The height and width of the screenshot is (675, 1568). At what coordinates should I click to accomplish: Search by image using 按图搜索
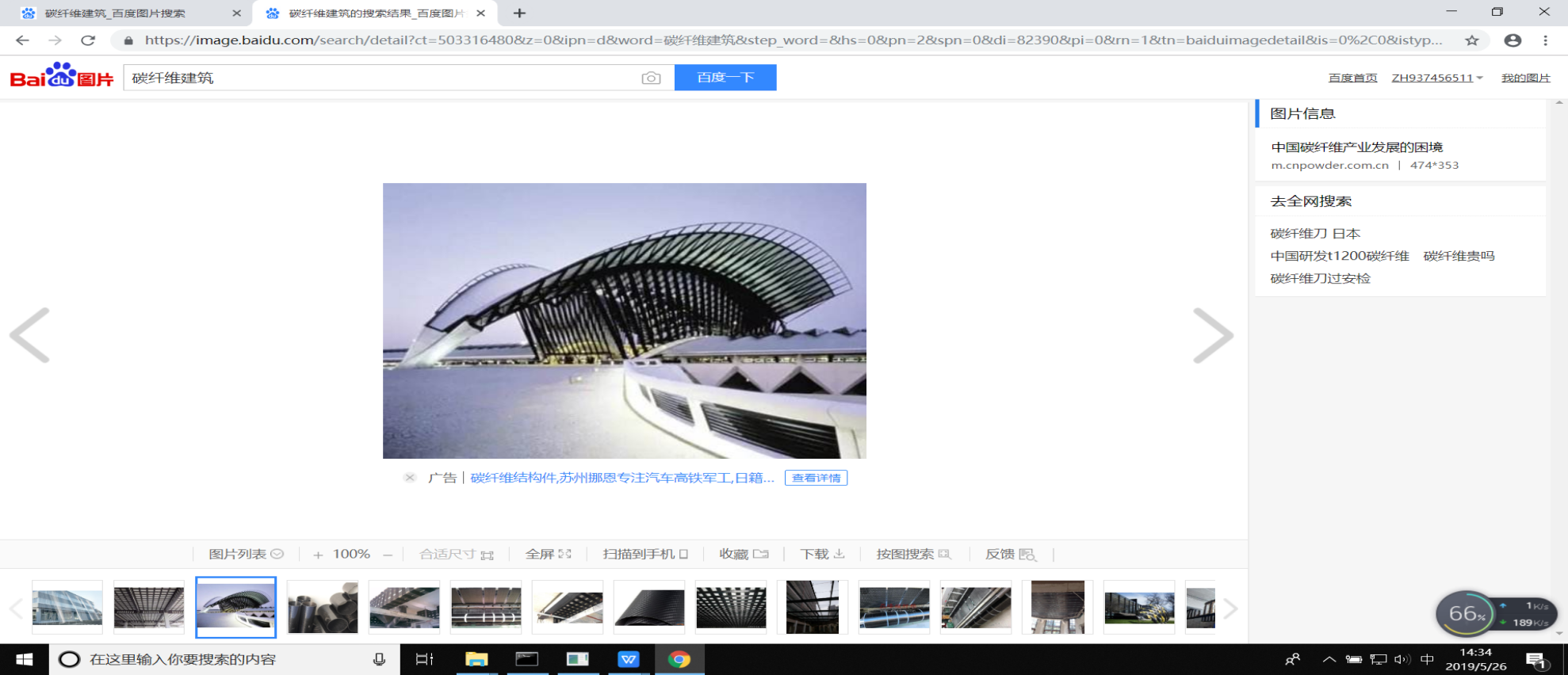click(912, 555)
